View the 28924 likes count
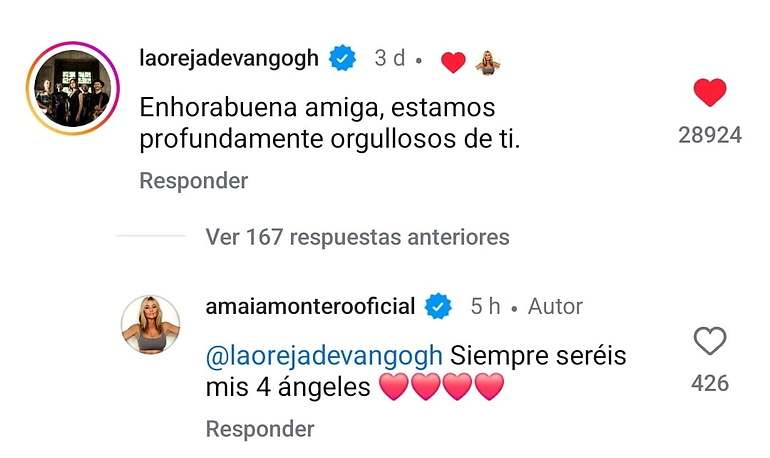Screen dimensions: 770x458 click(x=710, y=135)
